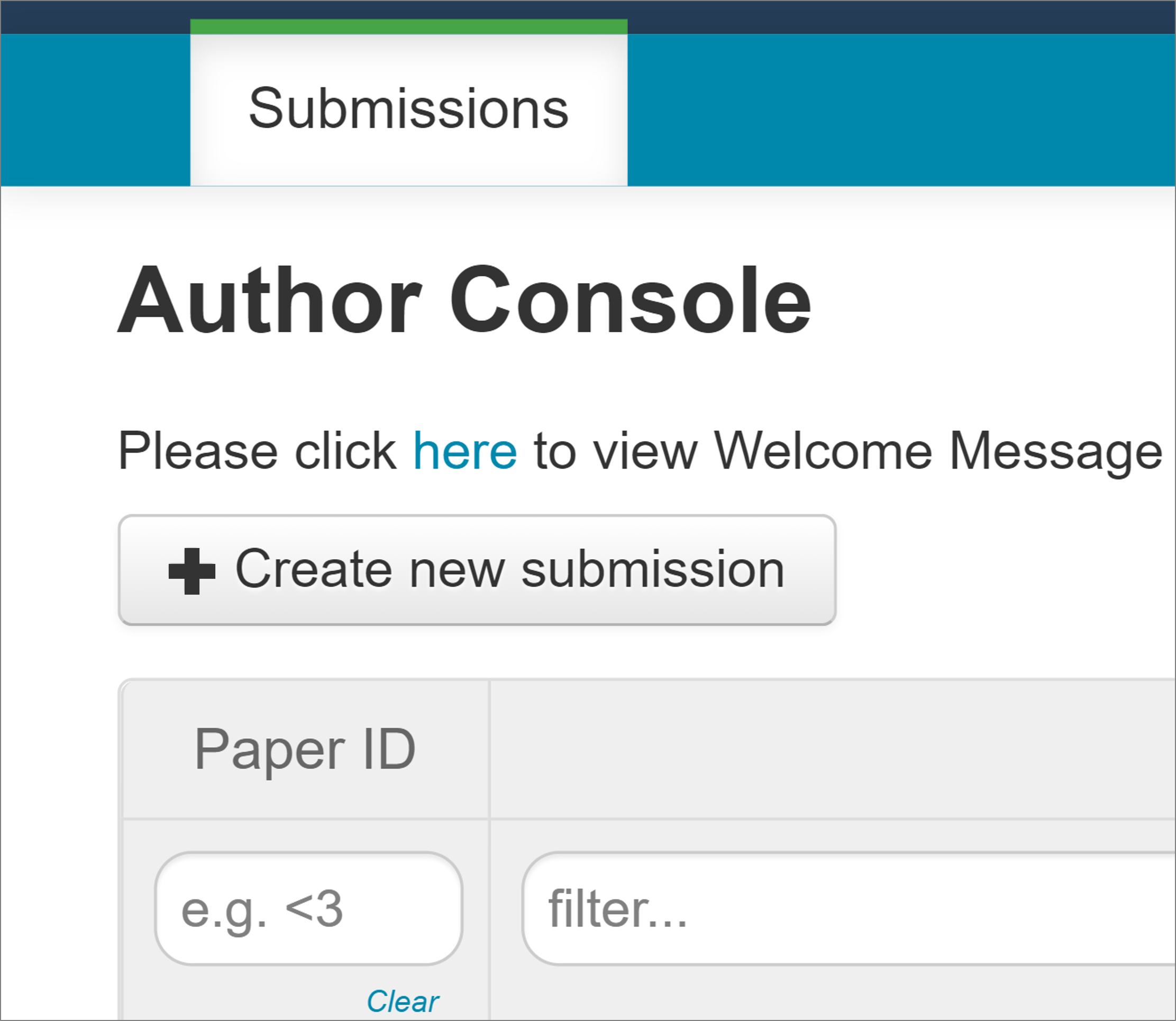Click the dark navy top header bar

point(855,16)
